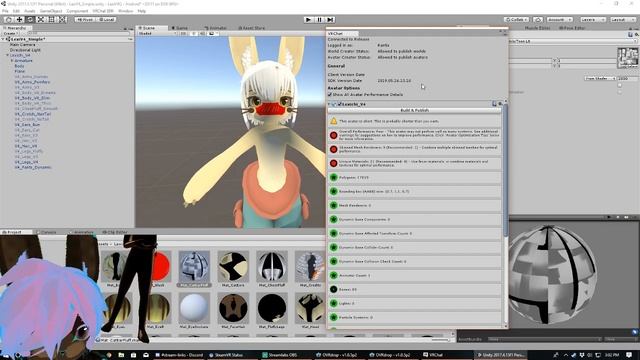Switch to the Asset Store tab
This screenshot has width=640, height=360.
pyautogui.click(x=251, y=28)
